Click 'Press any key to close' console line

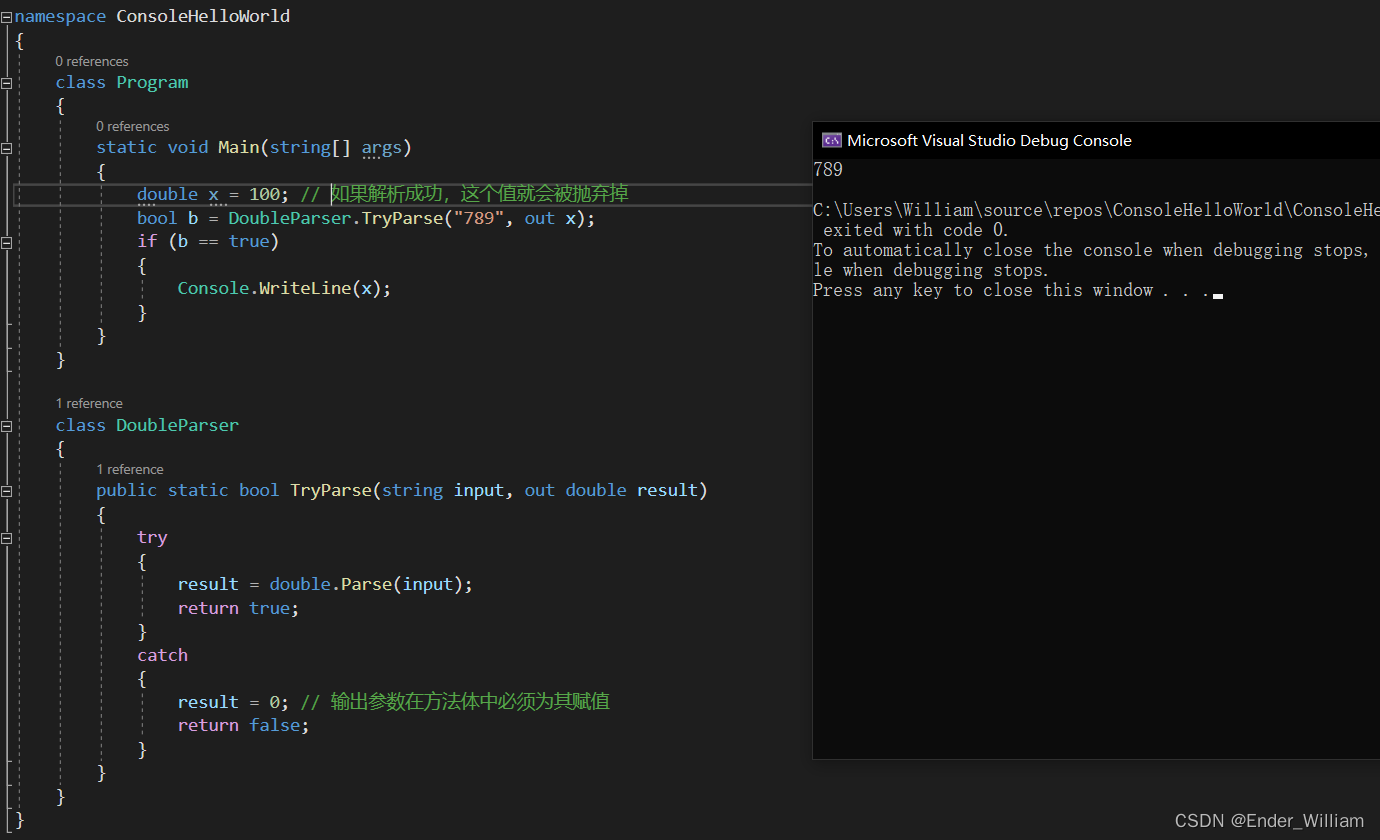[1010, 291]
